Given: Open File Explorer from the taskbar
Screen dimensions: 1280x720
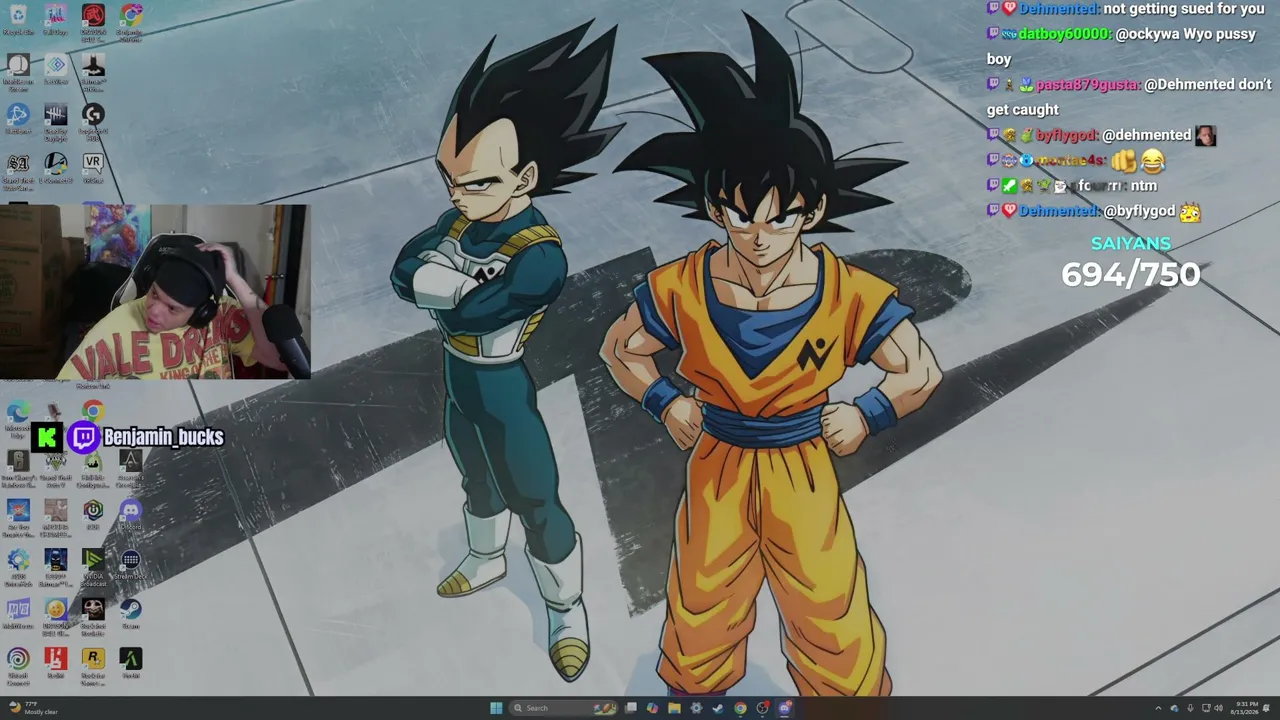Looking at the screenshot, I should [674, 708].
